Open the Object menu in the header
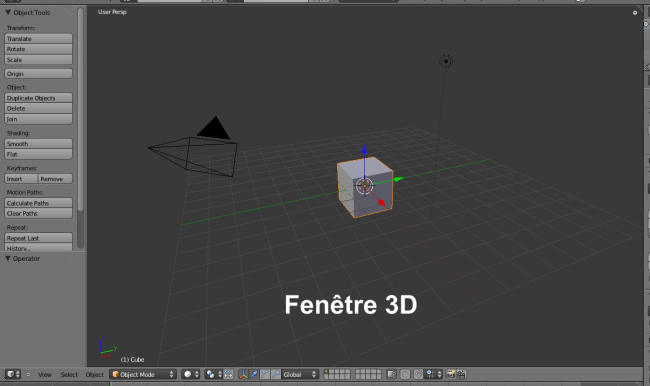The width and height of the screenshot is (650, 386). (95, 374)
